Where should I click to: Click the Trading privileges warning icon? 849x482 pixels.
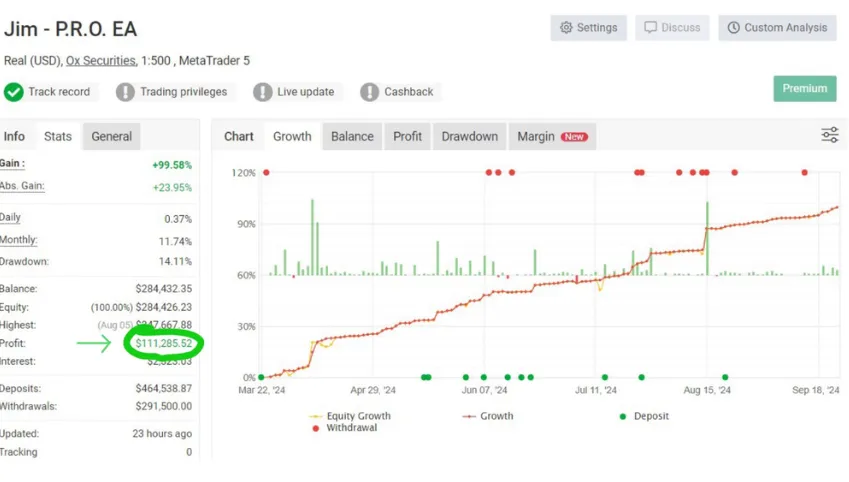tap(125, 92)
